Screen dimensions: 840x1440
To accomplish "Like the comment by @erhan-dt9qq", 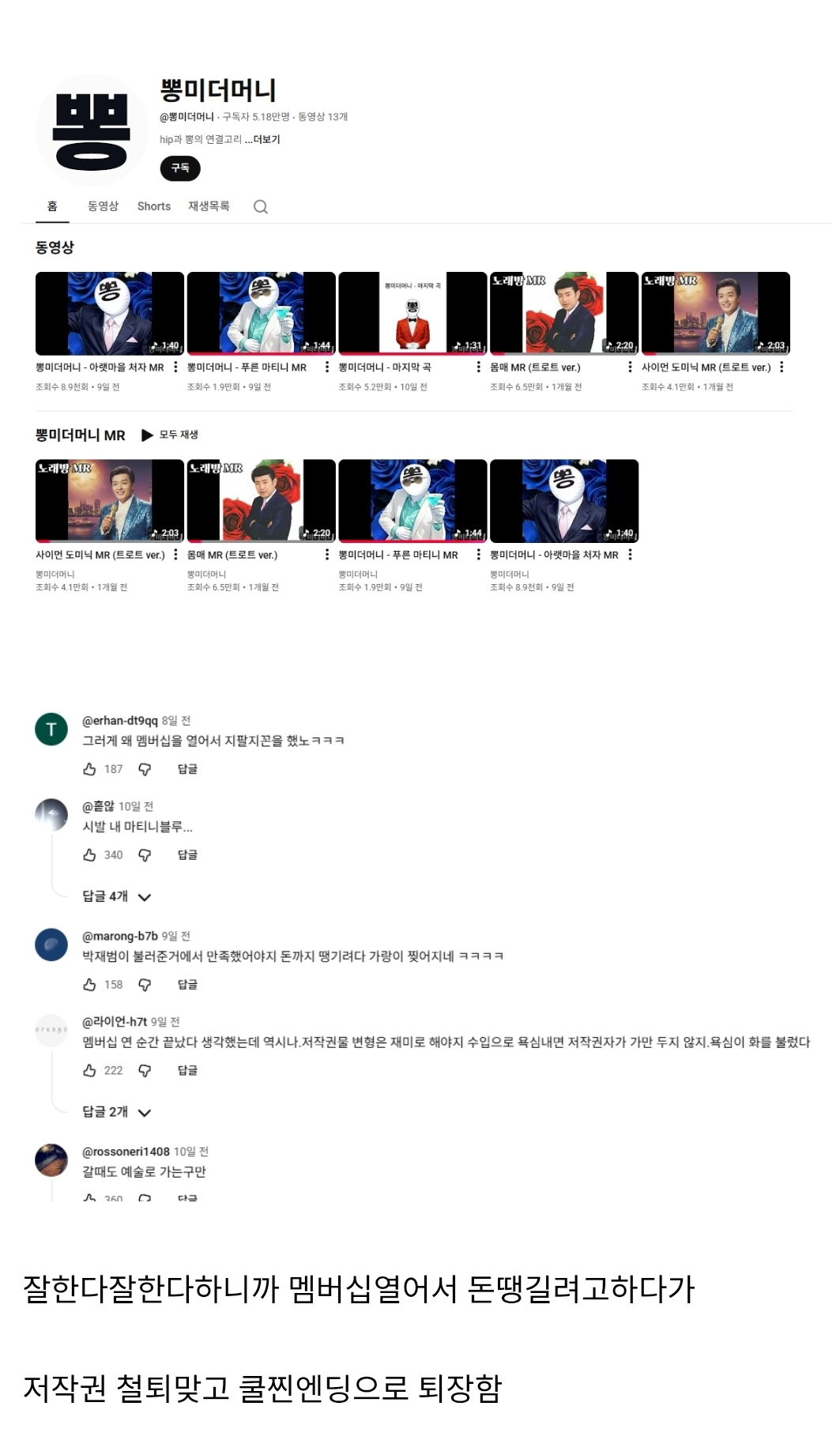I will coord(90,769).
